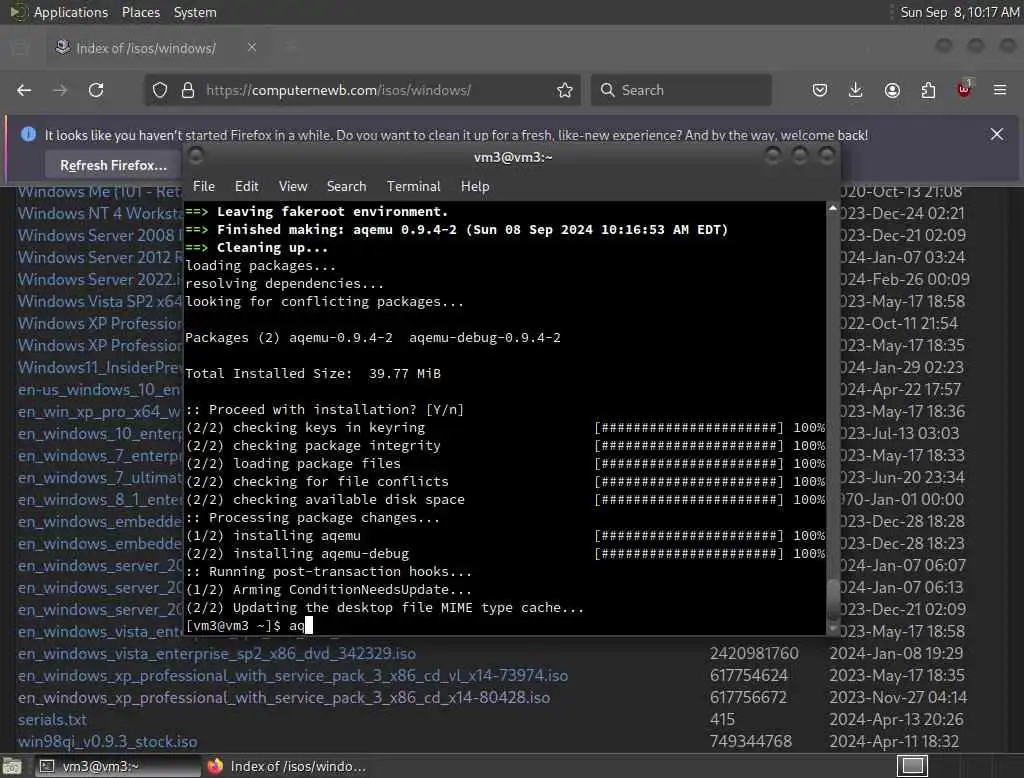Image resolution: width=1024 pixels, height=778 pixels.
Task: Open the Firefox downloads panel
Action: (x=856, y=90)
